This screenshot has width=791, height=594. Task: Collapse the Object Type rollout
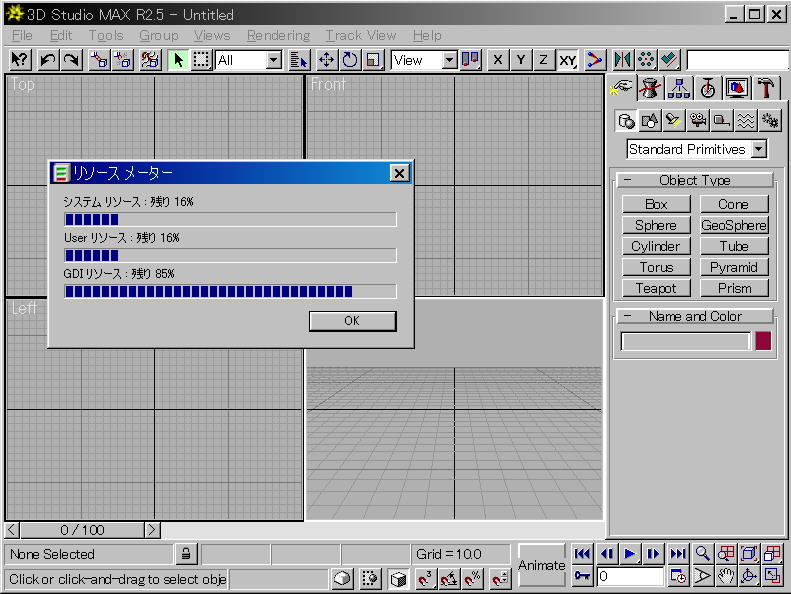click(x=695, y=180)
